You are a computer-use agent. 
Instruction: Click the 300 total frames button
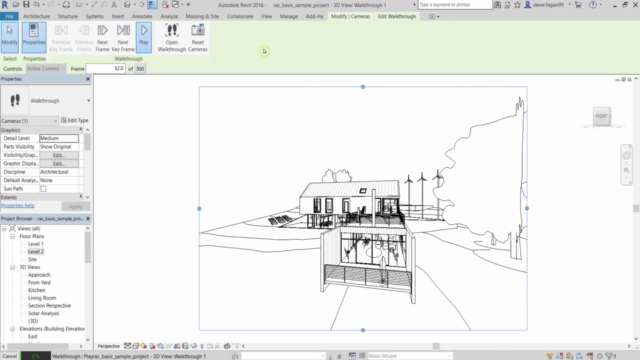click(x=140, y=69)
